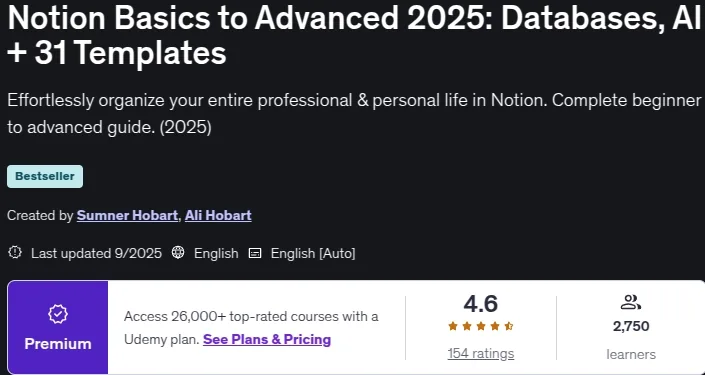Open Sumner Hobart instructor profile
Viewport: 705px width, 375px height.
(x=127, y=215)
